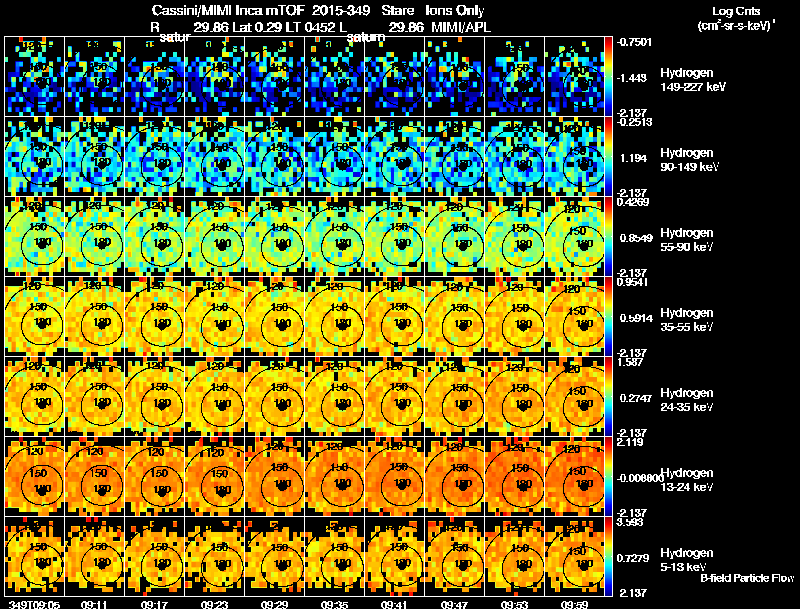The image size is (800, 609).
Task: Pick the 09:53 image in the 24-35 keV row
Action: (x=514, y=396)
